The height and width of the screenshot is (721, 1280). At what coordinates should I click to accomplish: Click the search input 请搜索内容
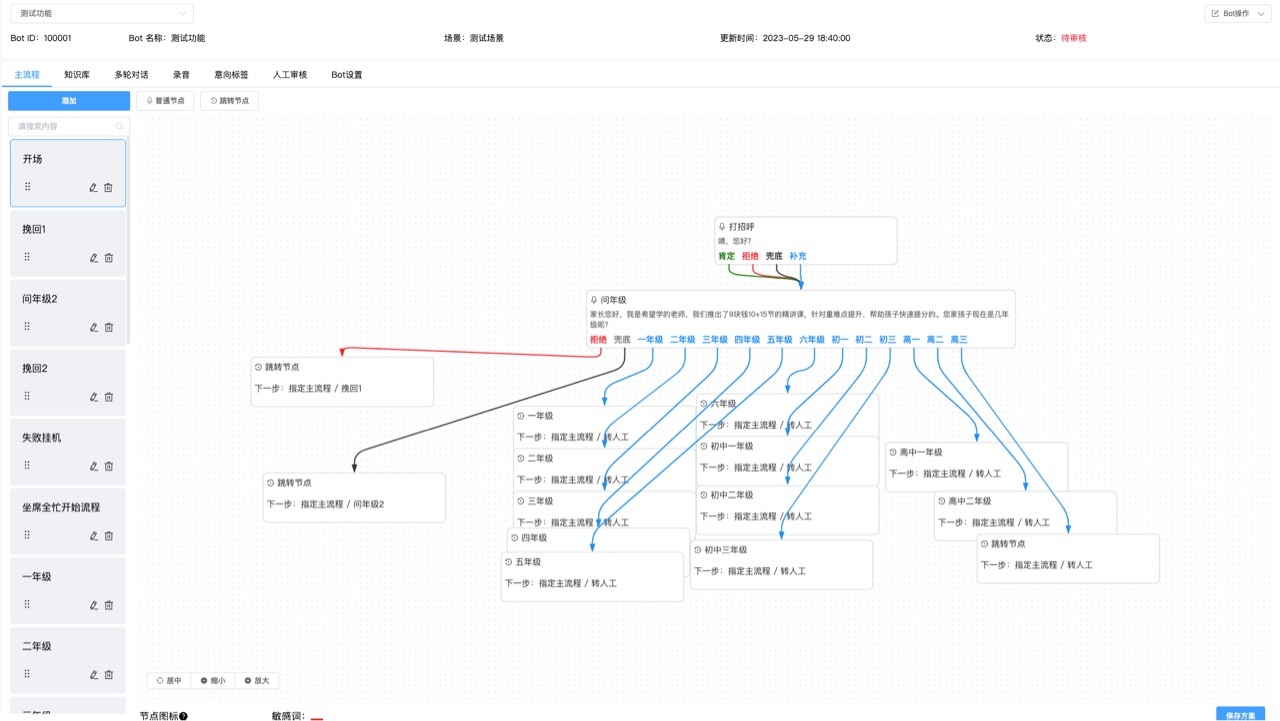(x=69, y=126)
